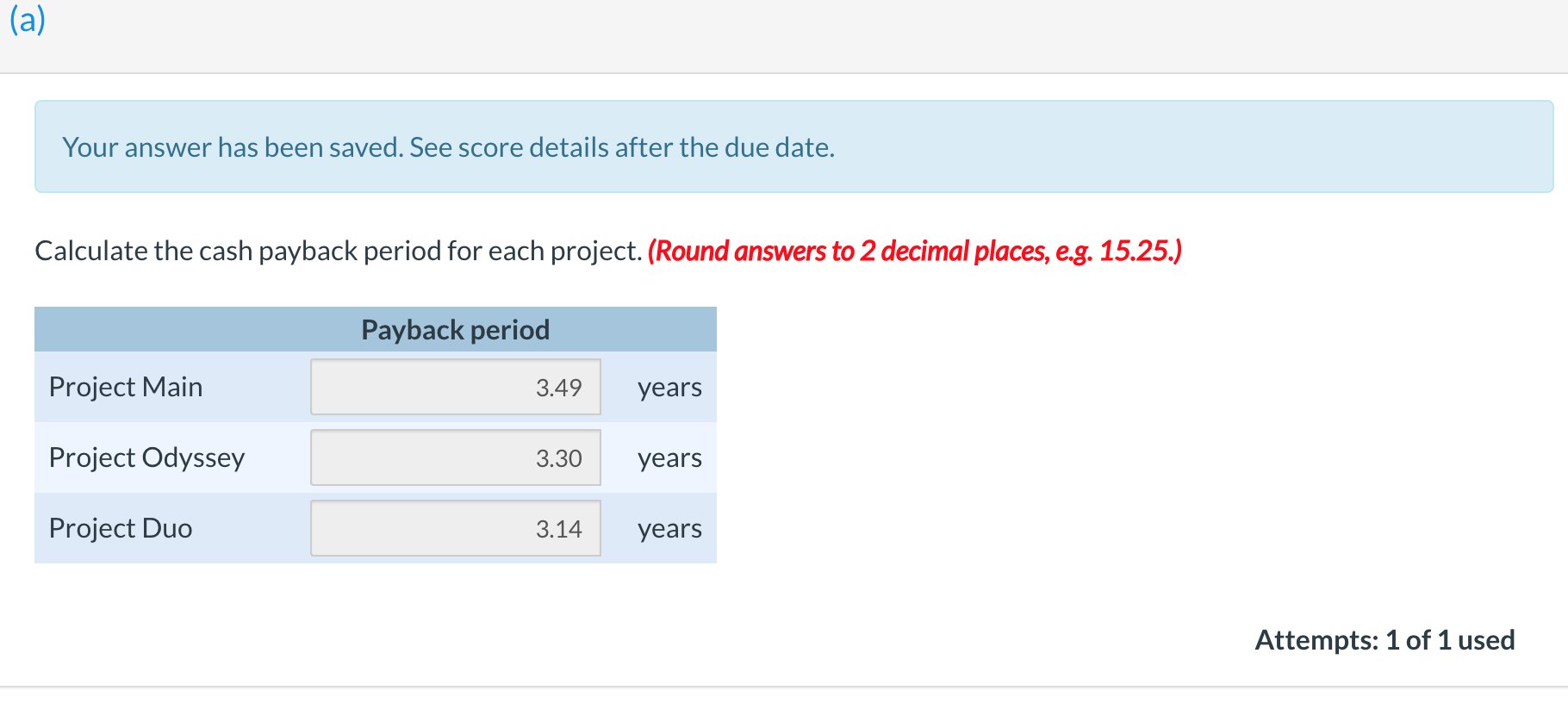Click the Project Duo payback period input field
Viewport: 1568px width, 703px height.
455,528
